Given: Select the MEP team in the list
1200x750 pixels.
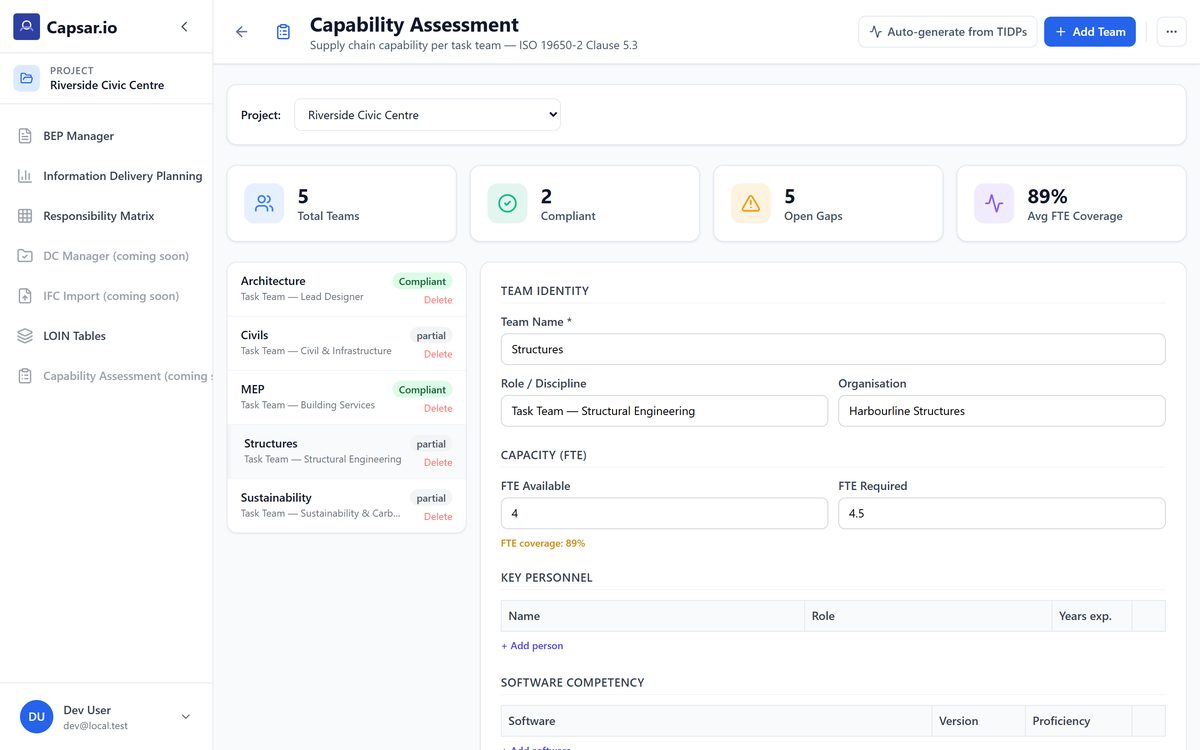Looking at the screenshot, I should click(x=346, y=398).
